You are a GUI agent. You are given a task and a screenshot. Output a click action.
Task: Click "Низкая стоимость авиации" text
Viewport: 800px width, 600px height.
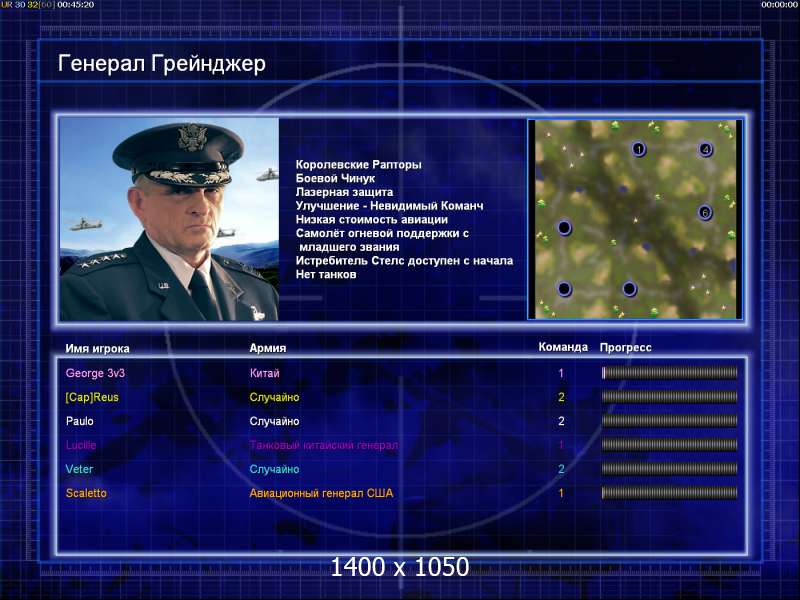372,220
